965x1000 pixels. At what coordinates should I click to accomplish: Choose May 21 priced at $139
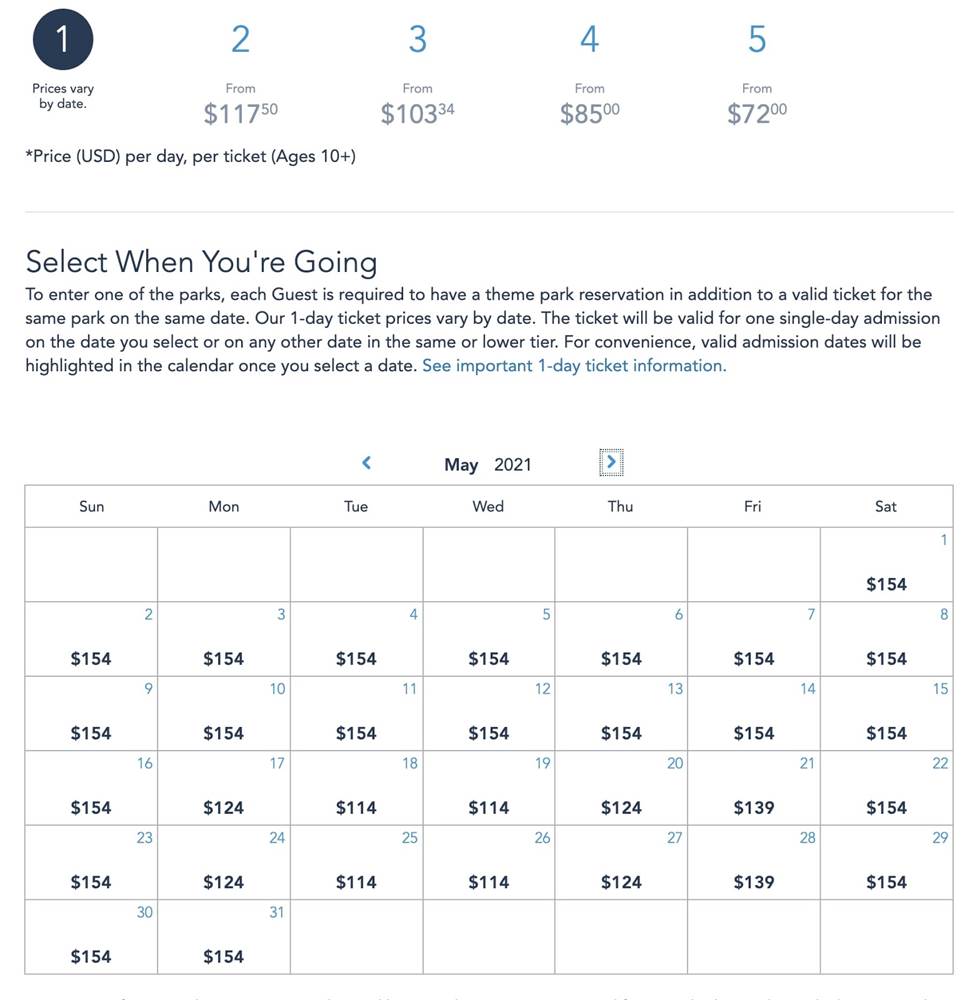[753, 788]
